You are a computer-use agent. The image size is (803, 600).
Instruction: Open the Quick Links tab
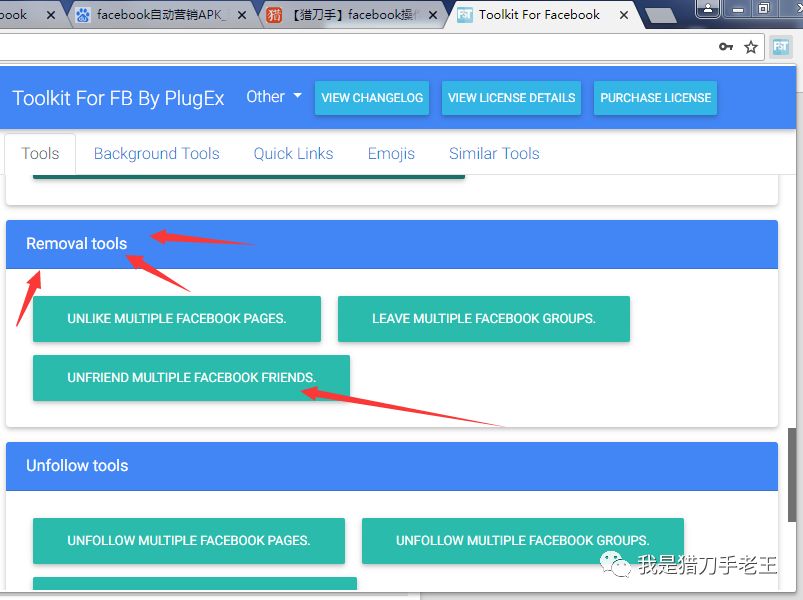click(293, 153)
